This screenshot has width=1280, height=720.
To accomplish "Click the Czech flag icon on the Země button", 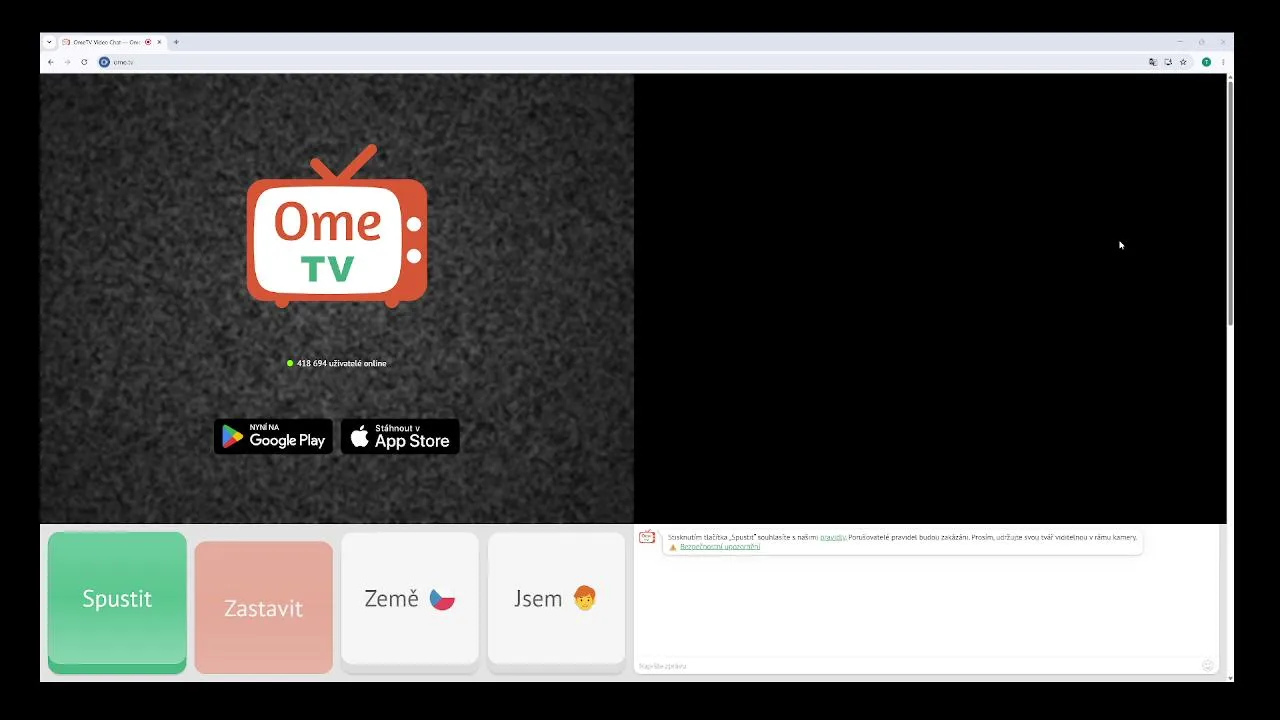I will coord(442,599).
